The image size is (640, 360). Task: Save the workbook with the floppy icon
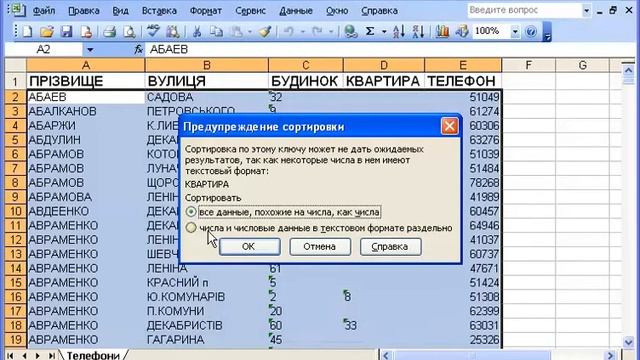[x=67, y=31]
